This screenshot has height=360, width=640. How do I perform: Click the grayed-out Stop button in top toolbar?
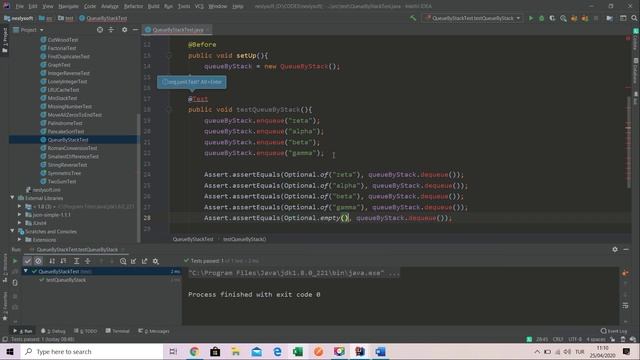coord(596,18)
